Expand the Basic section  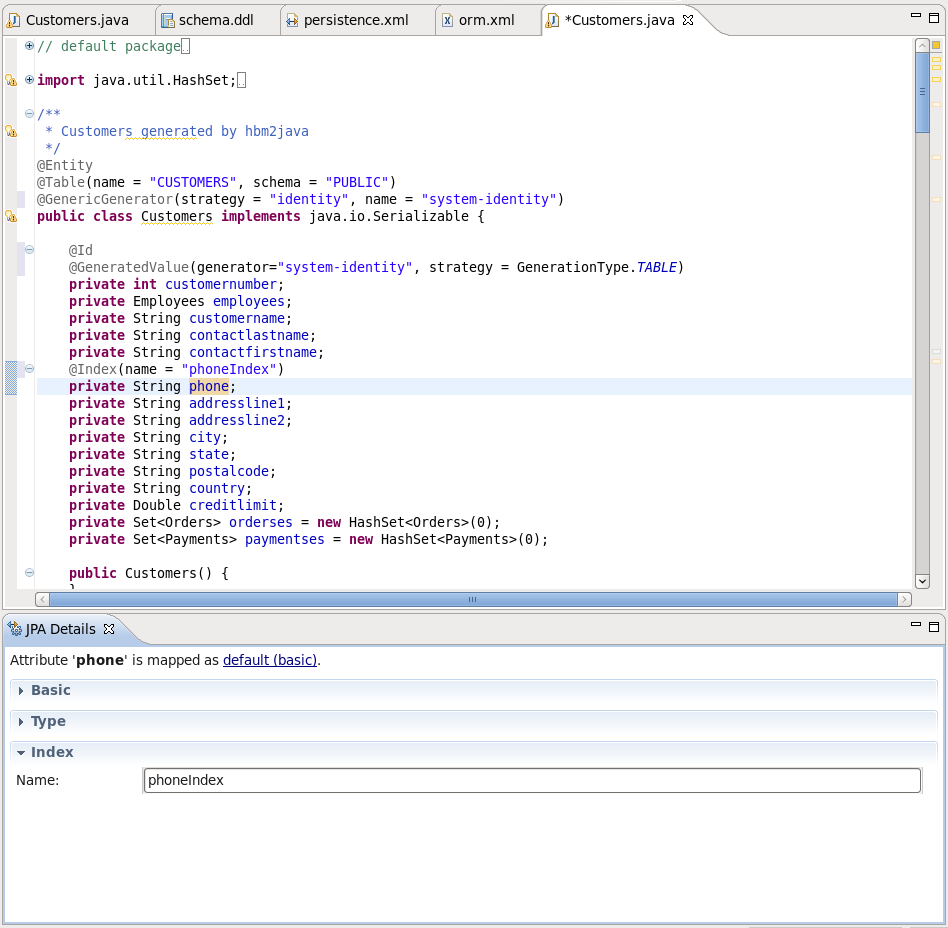(23, 690)
